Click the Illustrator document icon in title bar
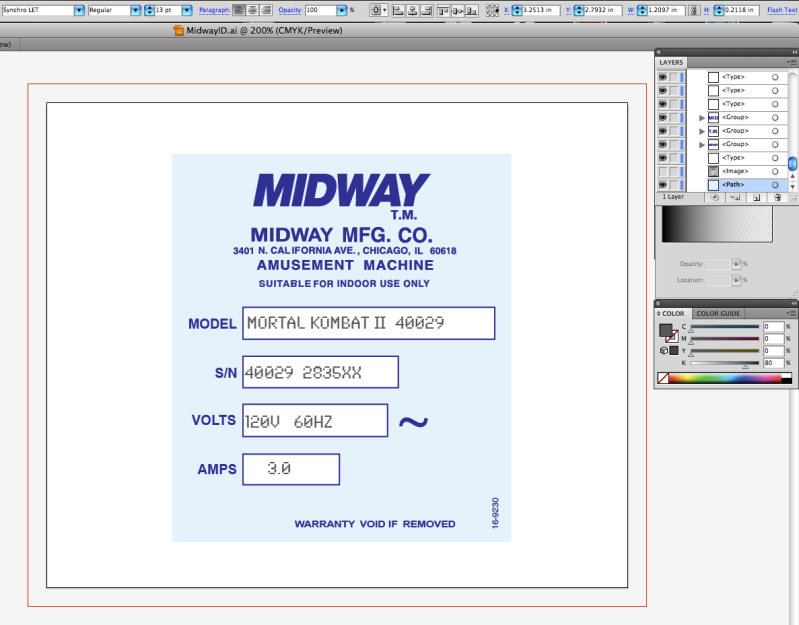Image resolution: width=799 pixels, height=625 pixels. click(178, 31)
